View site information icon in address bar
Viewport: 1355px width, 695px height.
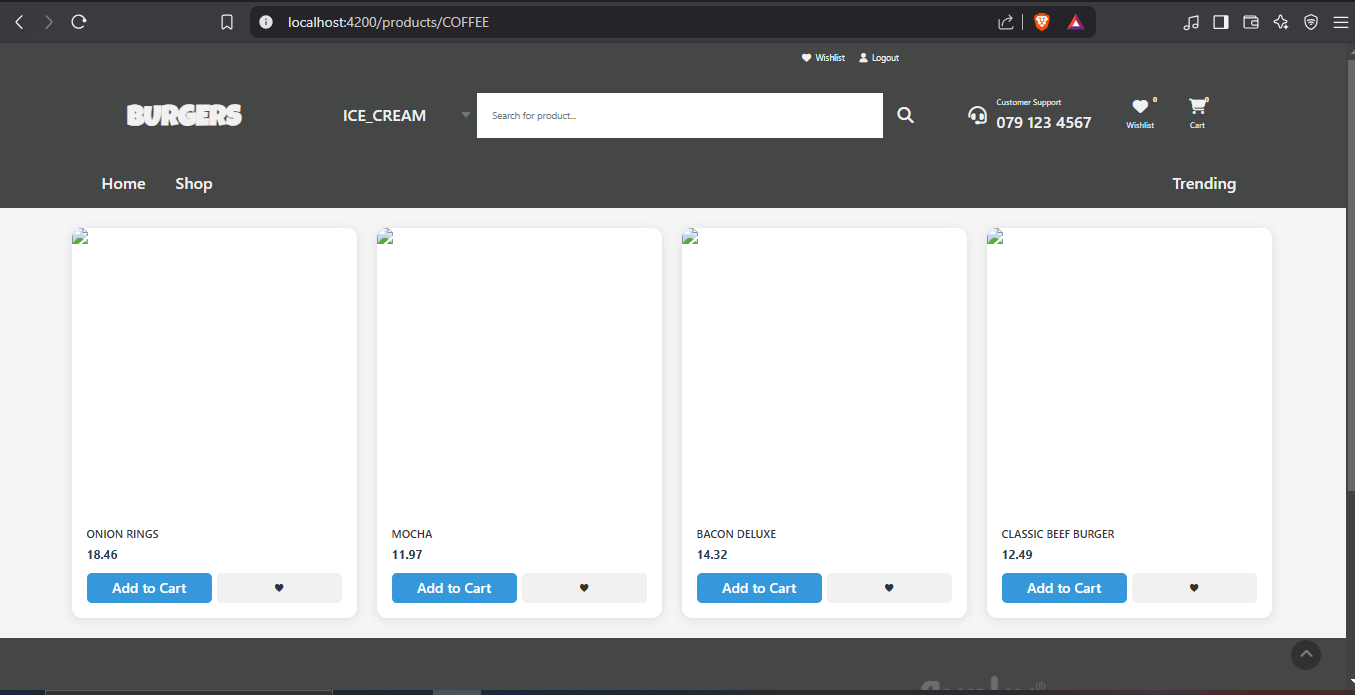pos(265,22)
